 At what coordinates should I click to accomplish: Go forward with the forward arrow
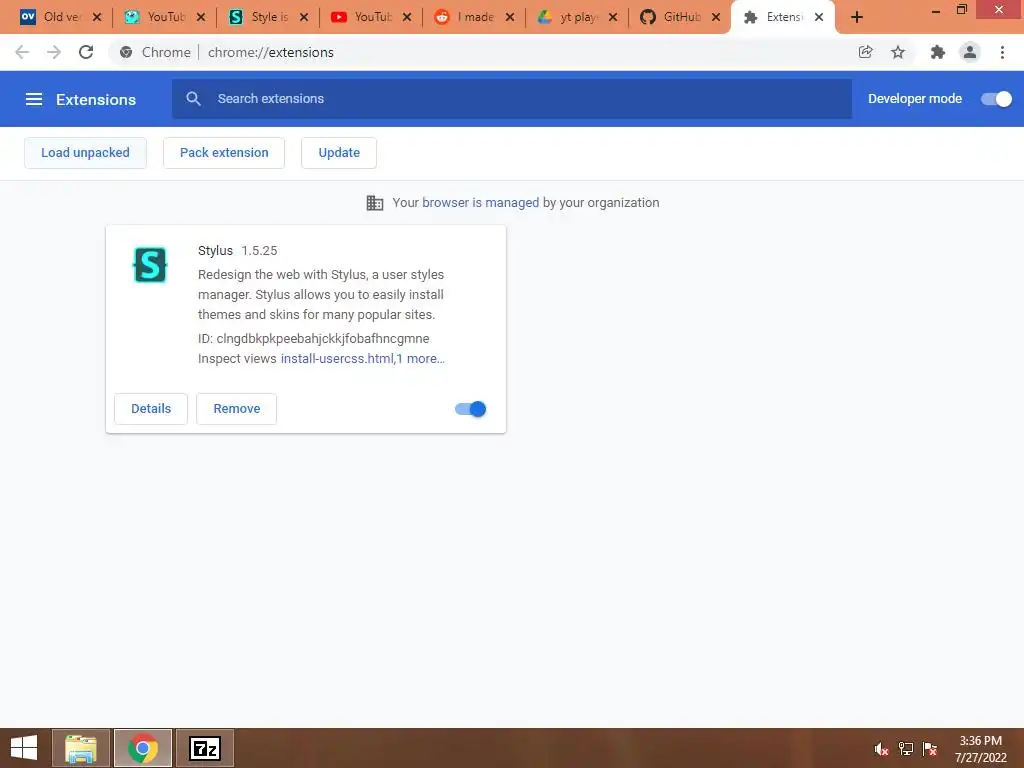54,52
